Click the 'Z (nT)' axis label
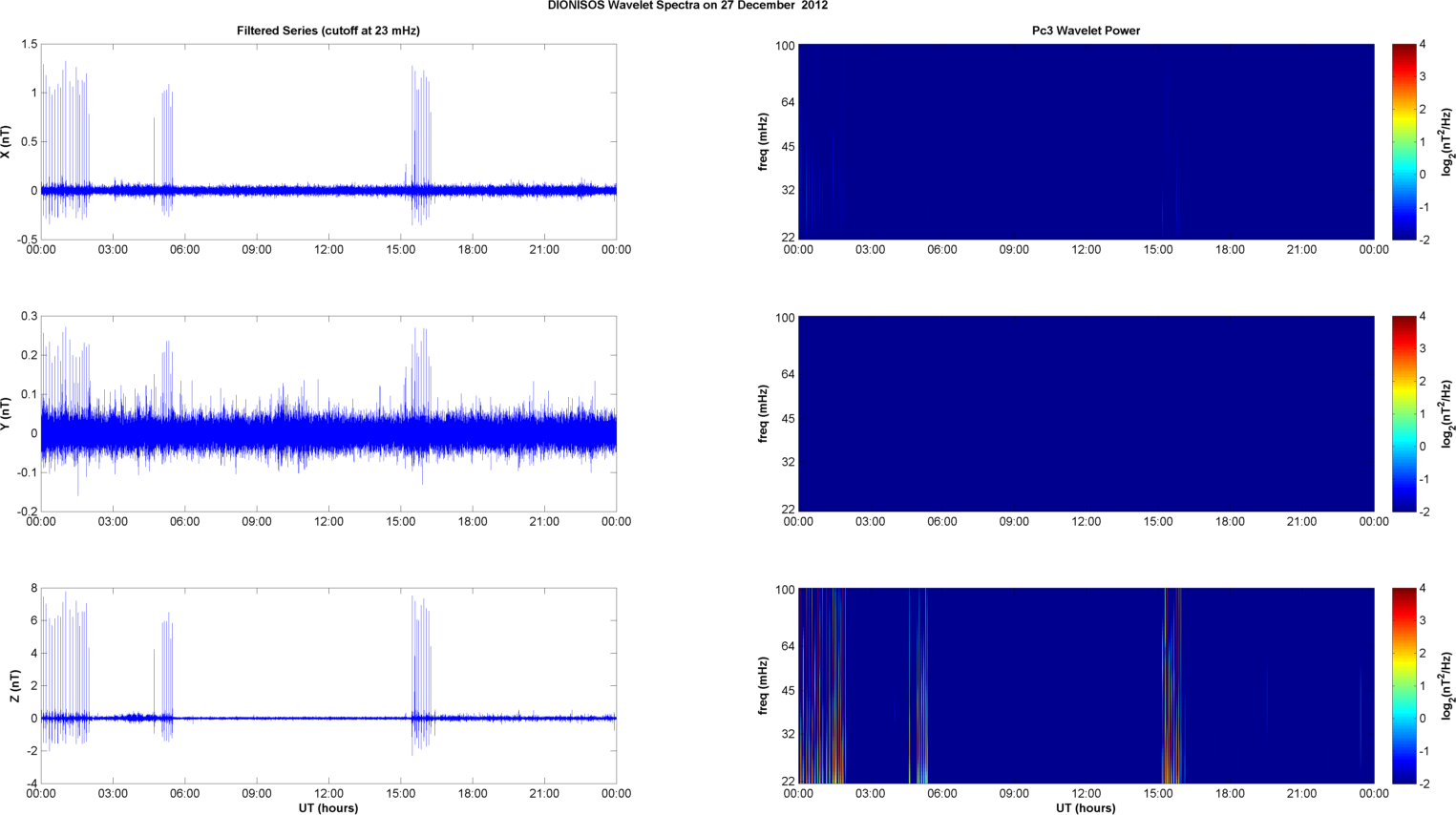The height and width of the screenshot is (815, 1456). 15,685
